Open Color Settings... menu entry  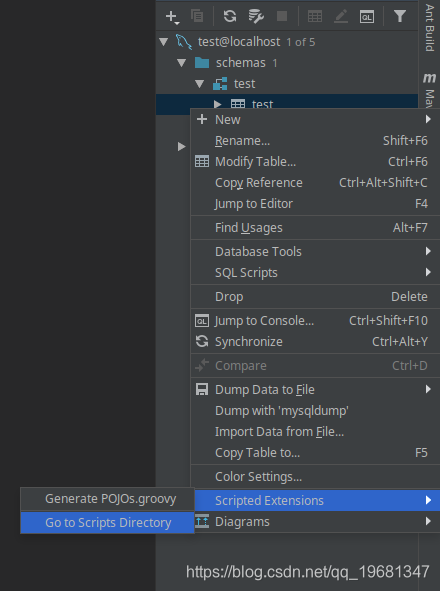[315, 477]
